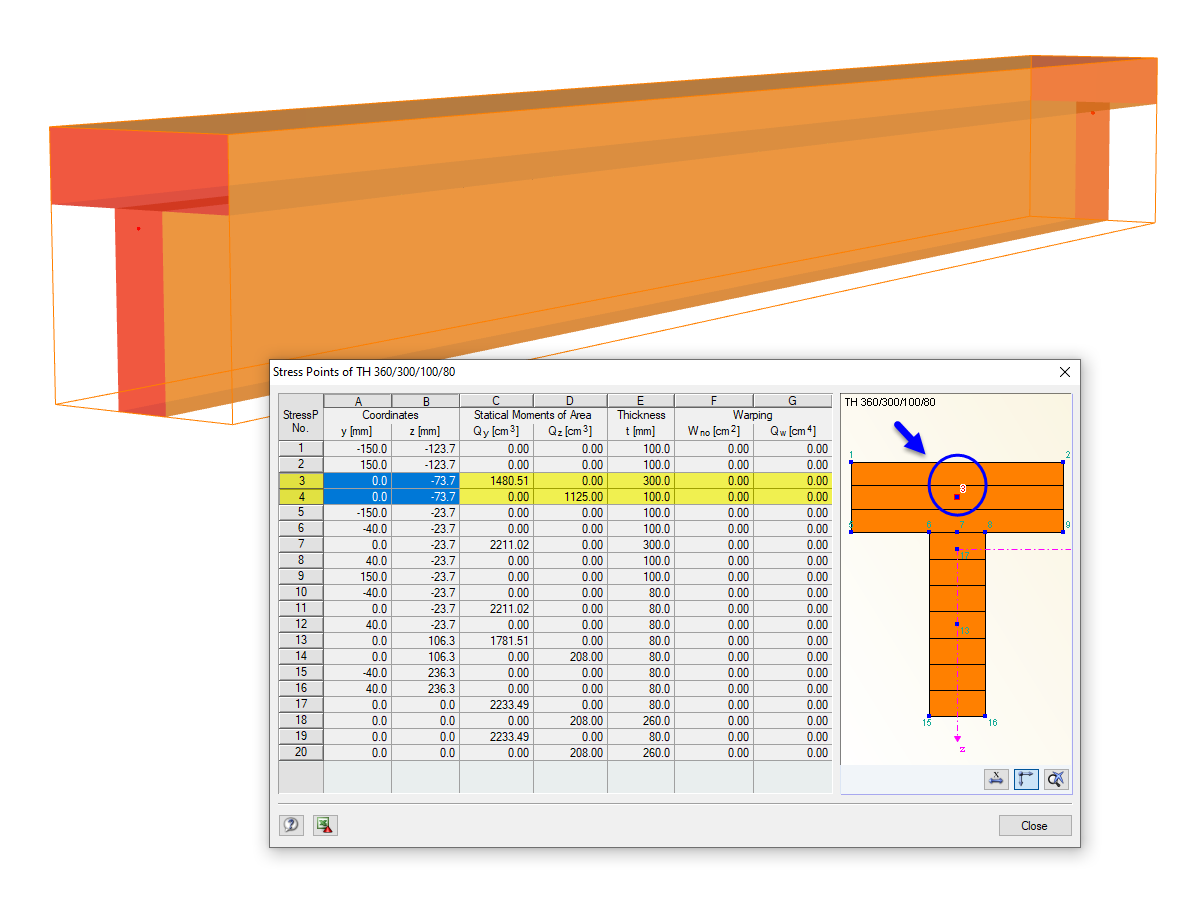1200x900 pixels.
Task: Click stress point 16 in section preview
Action: click(x=986, y=716)
